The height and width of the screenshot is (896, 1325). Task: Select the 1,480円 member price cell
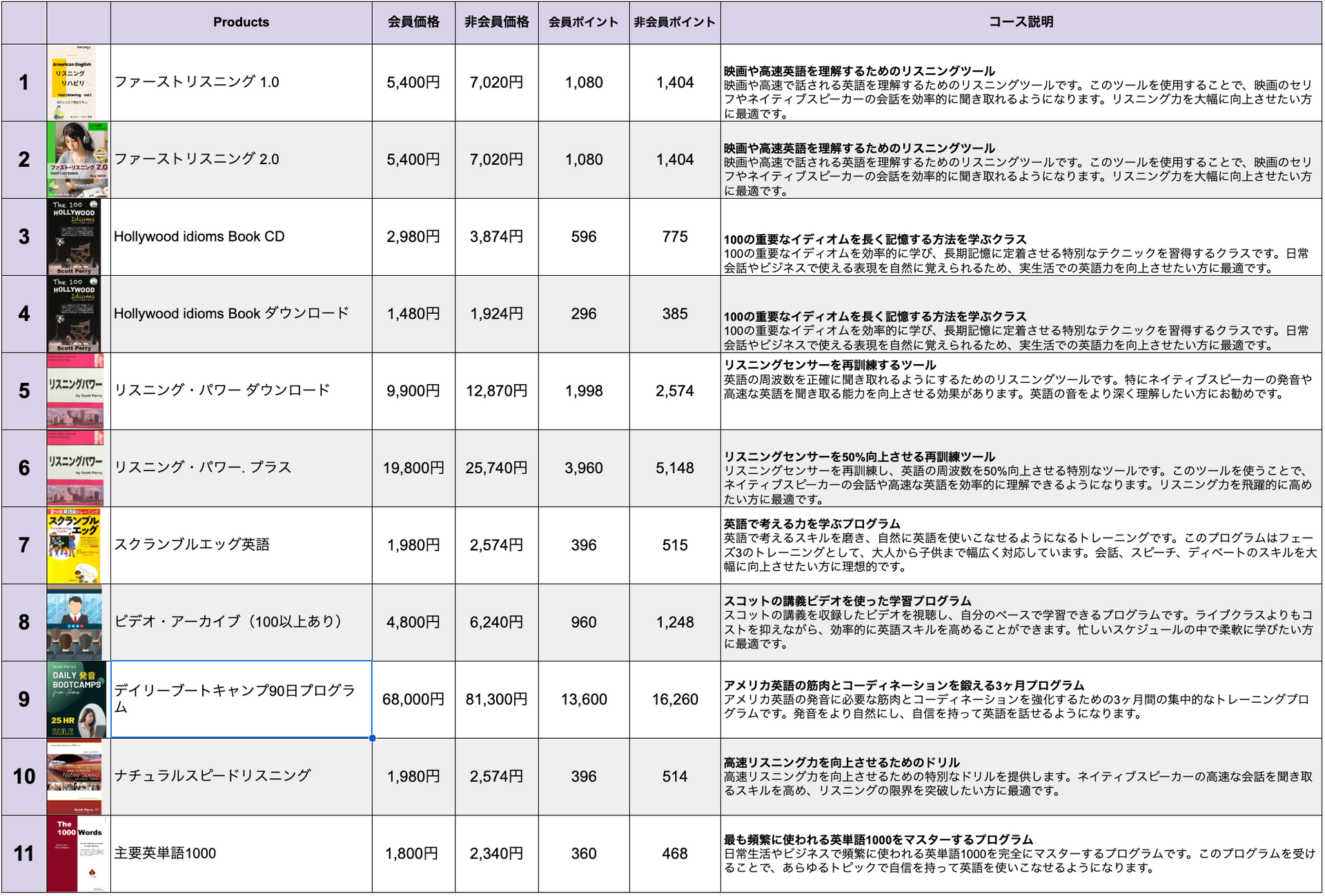(x=414, y=315)
